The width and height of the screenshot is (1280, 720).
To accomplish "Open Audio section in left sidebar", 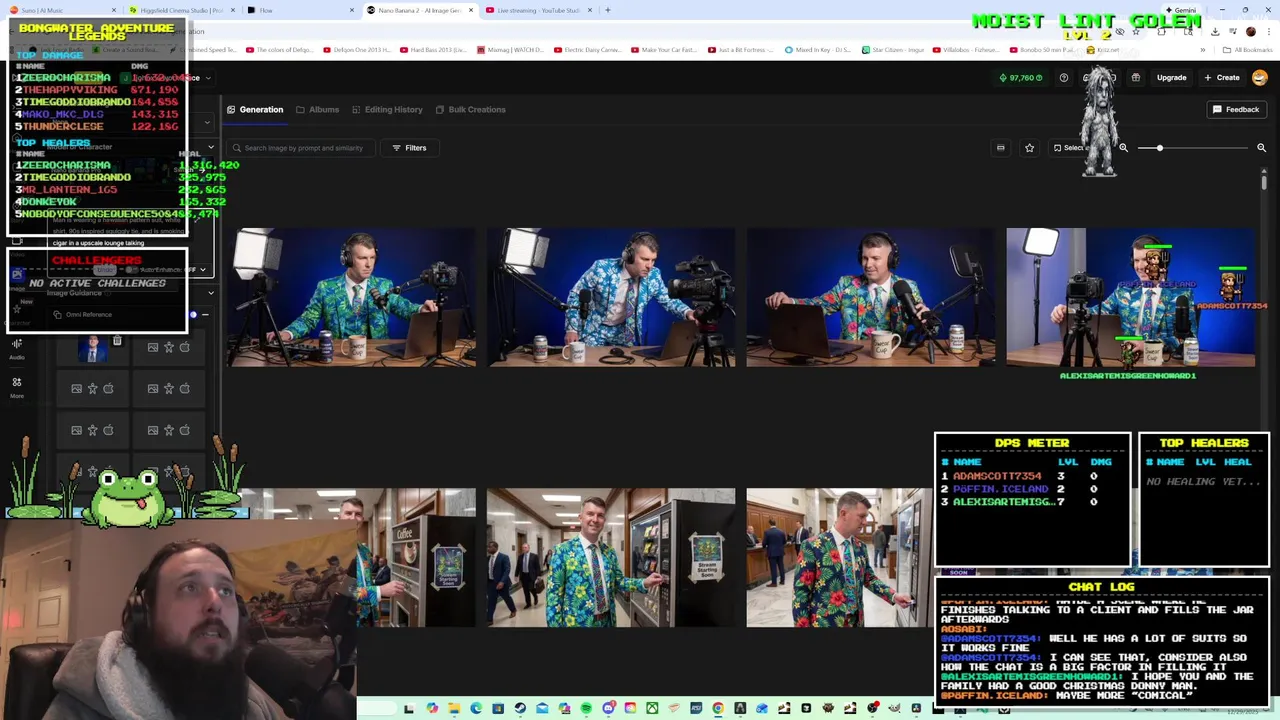I will coord(17,349).
